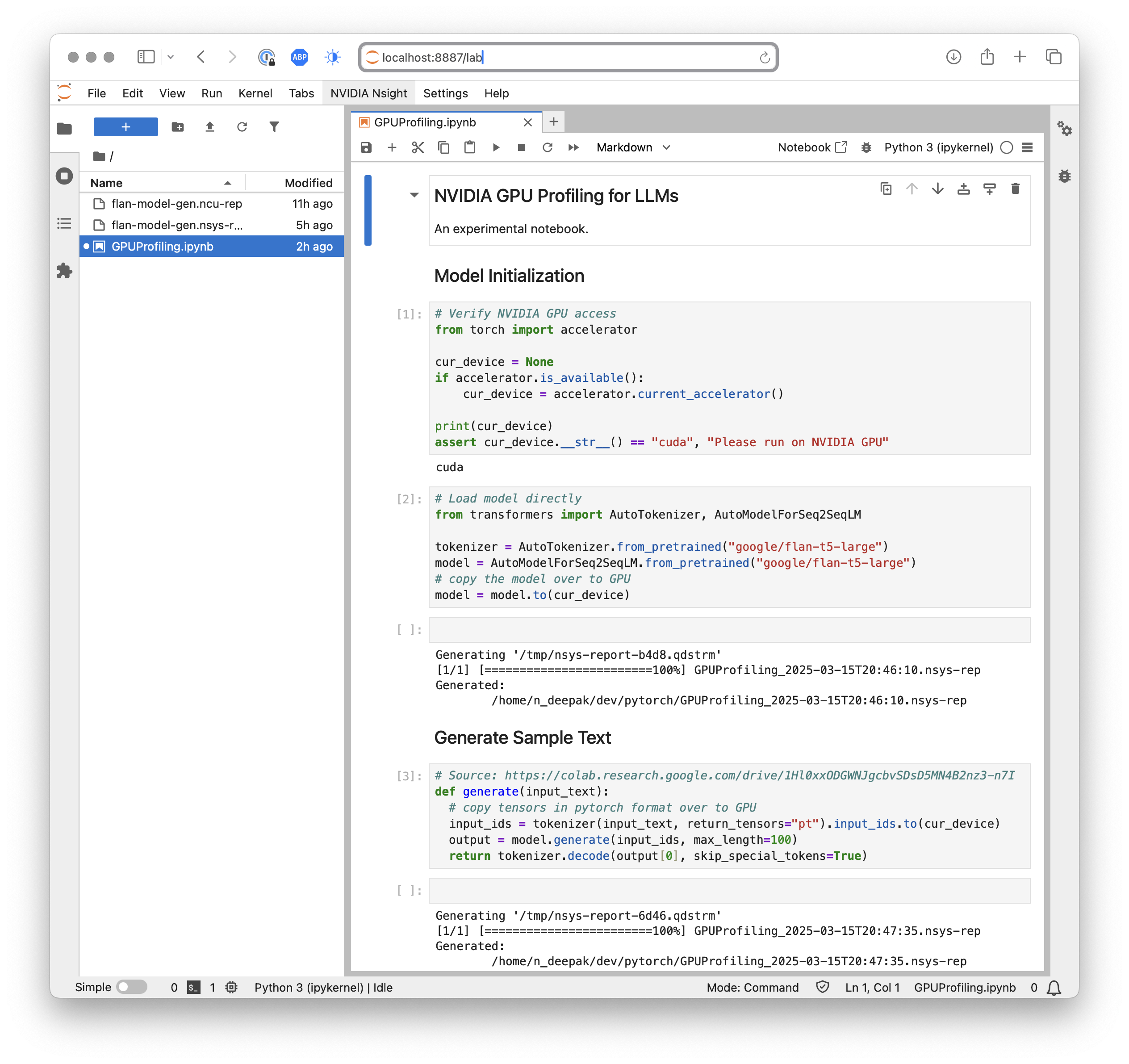The height and width of the screenshot is (1064, 1129).
Task: Click the terminals count icon in status bar
Action: coord(194,987)
